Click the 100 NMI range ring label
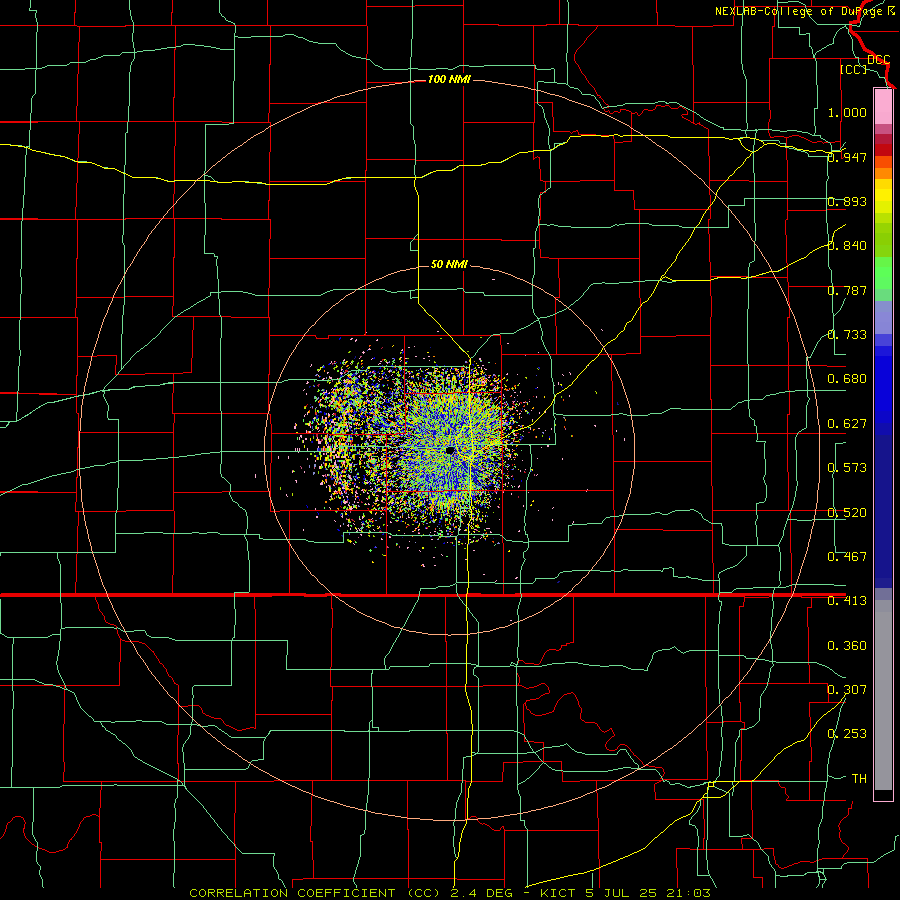Image resolution: width=900 pixels, height=900 pixels. click(449, 79)
